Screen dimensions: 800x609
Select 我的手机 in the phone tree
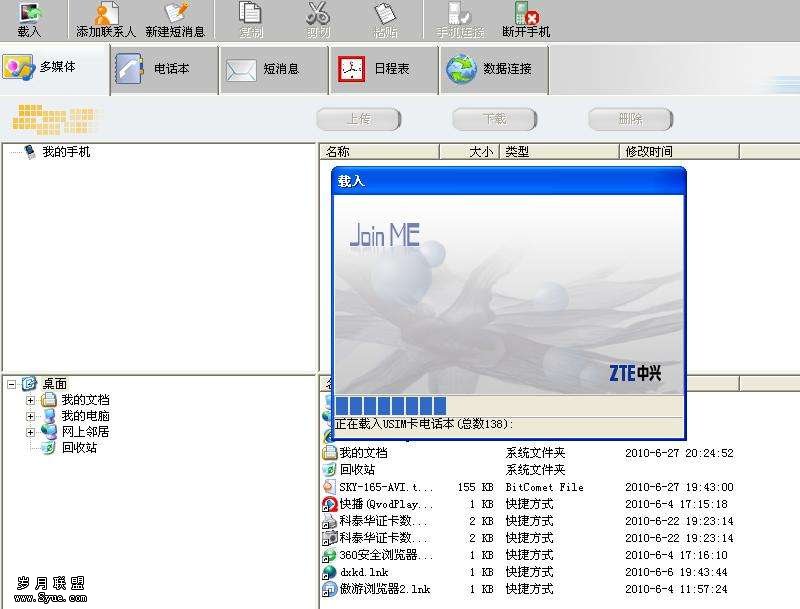66,152
